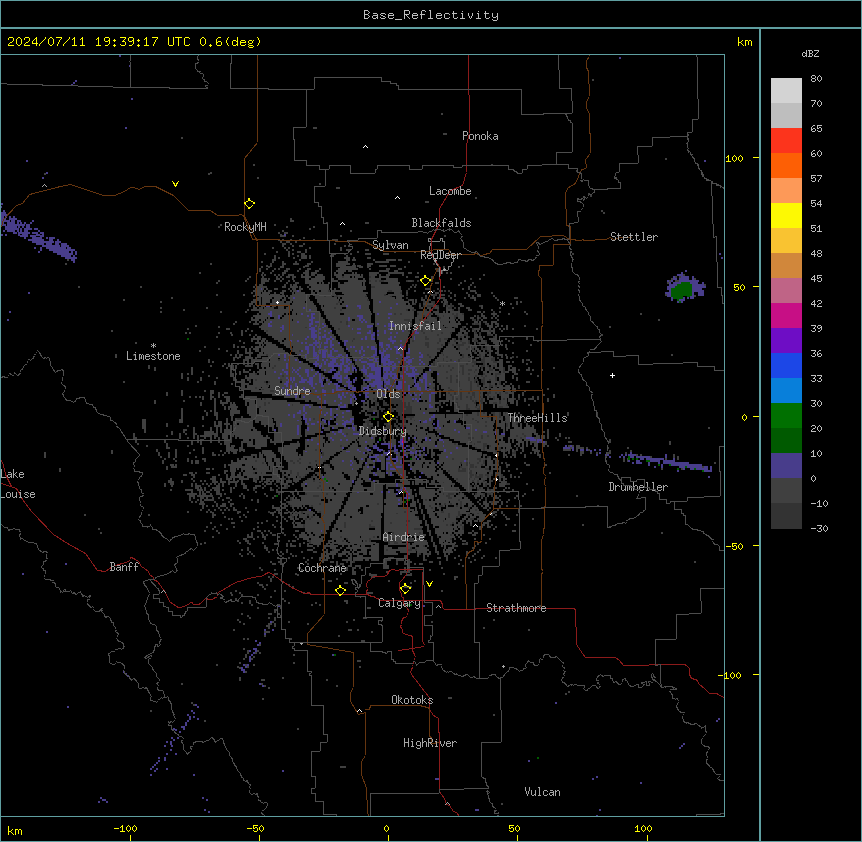Screen dimensions: 862x842
Task: Click the Olds label
Action: tap(388, 394)
